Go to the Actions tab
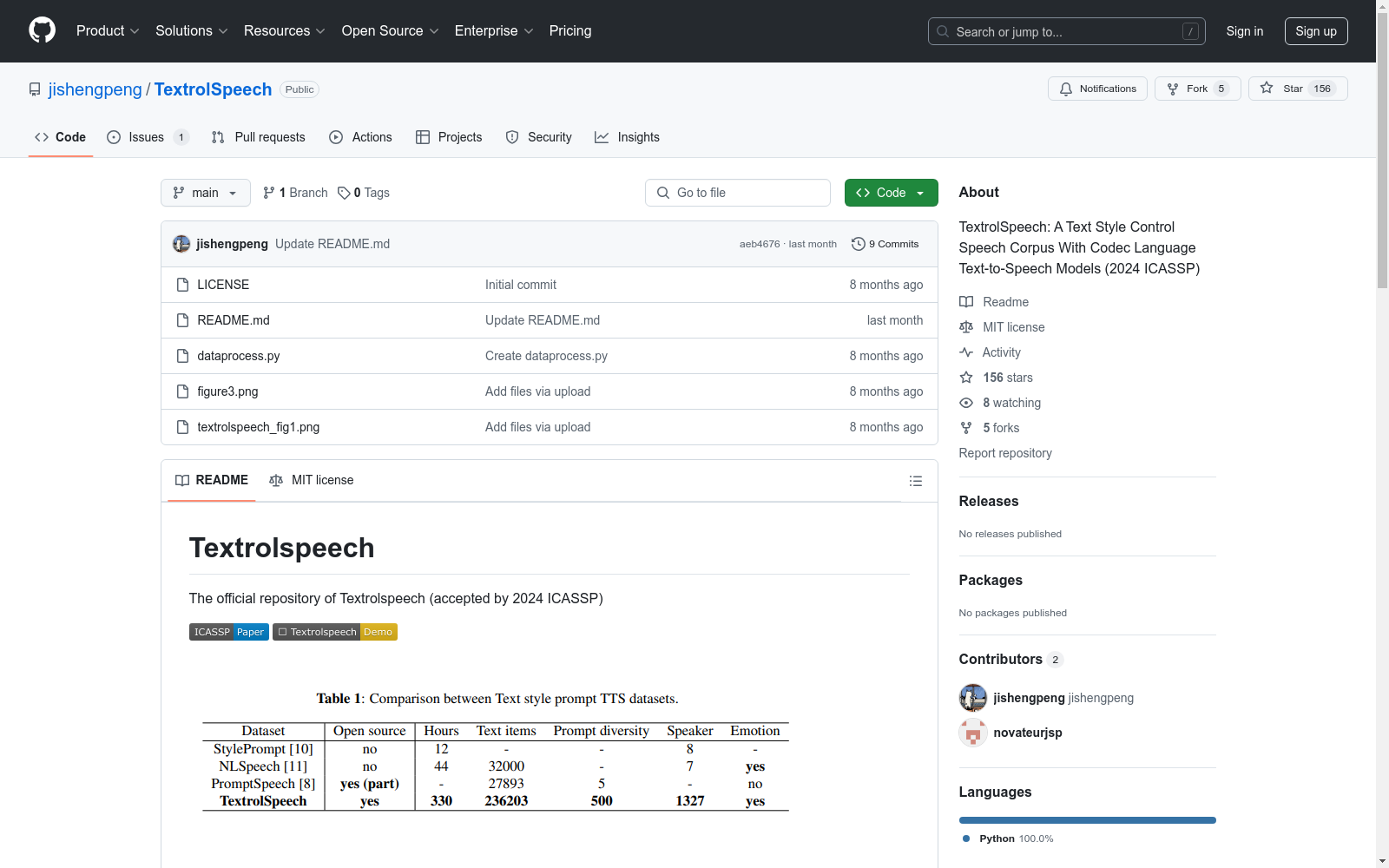The width and height of the screenshot is (1389, 868). [x=360, y=137]
